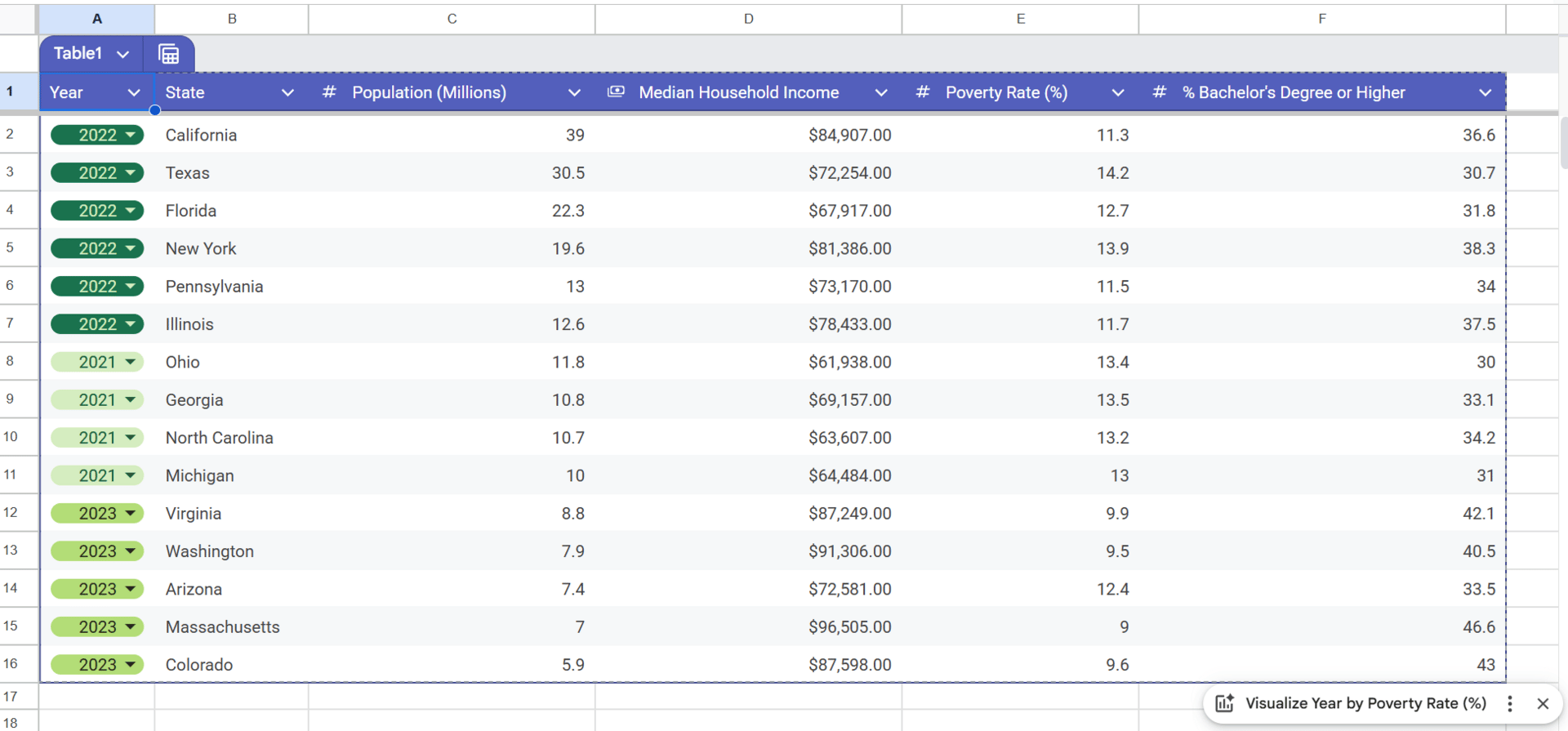
Task: Open the 2022 year chip for California
Action: tap(97, 135)
